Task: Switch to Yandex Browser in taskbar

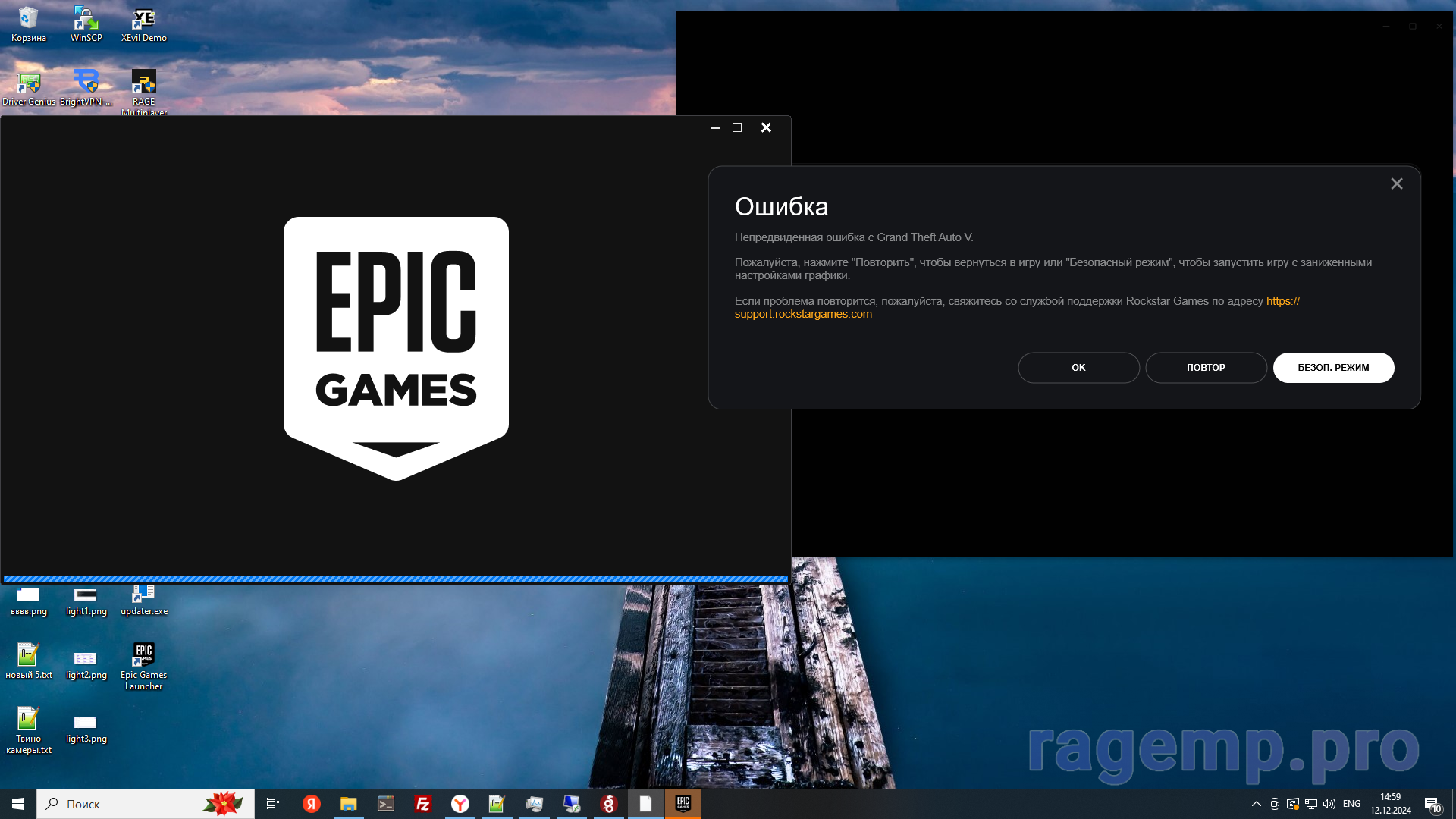Action: pyautogui.click(x=460, y=804)
